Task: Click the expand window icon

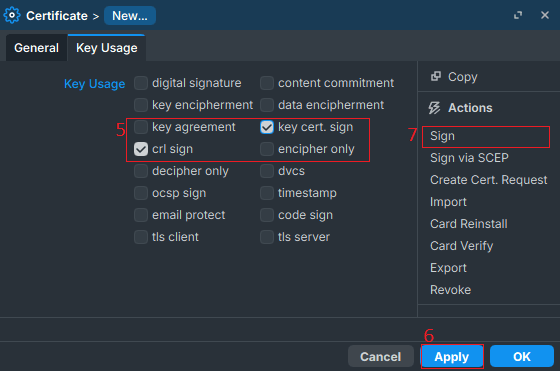Action: (x=518, y=15)
